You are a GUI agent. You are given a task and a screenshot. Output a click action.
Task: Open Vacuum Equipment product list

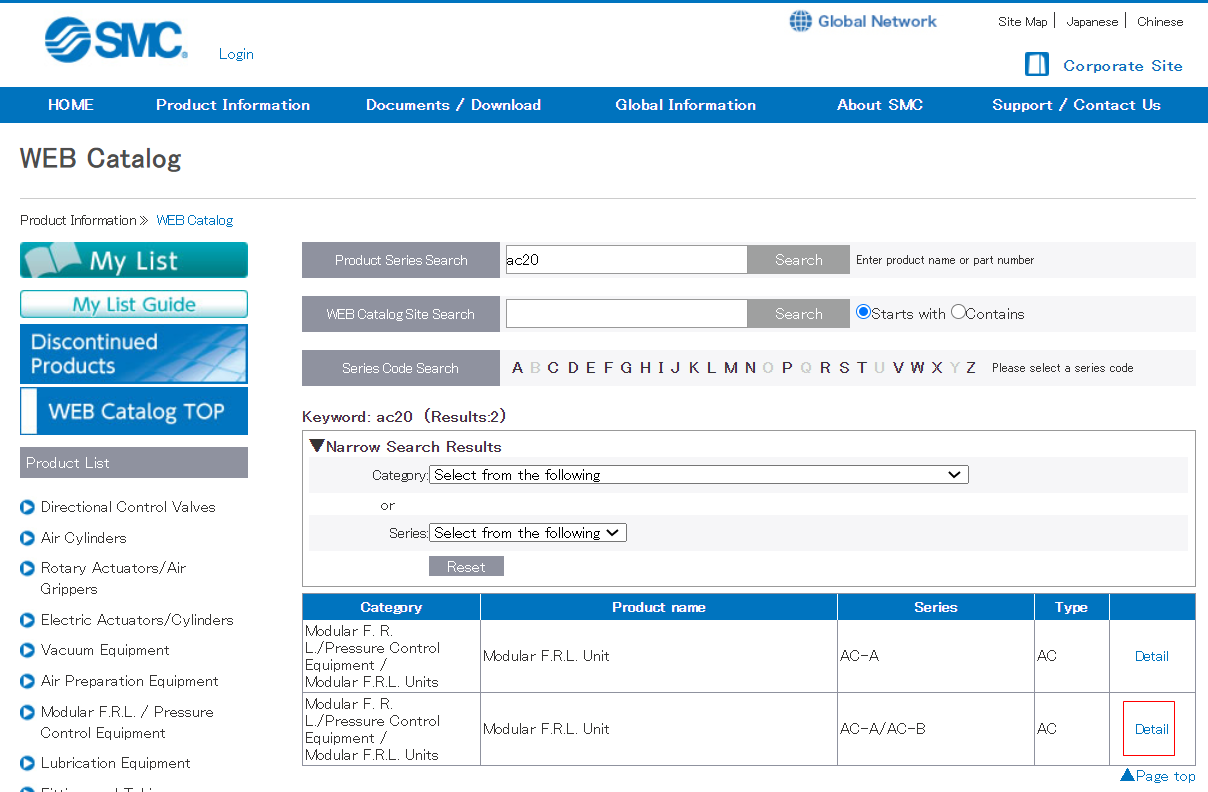105,650
